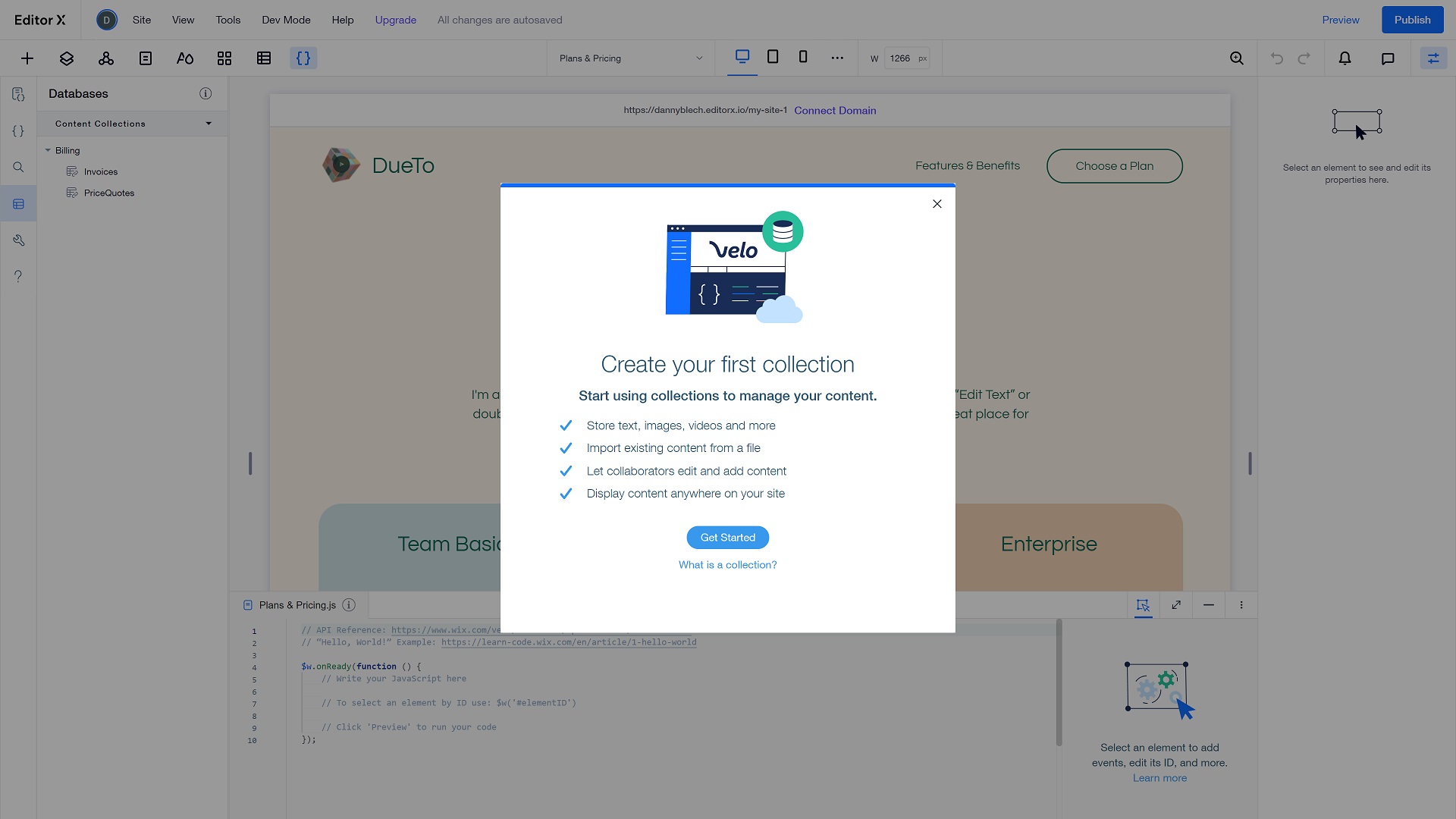Click the Upgrade link
The image size is (1456, 819).
[396, 20]
